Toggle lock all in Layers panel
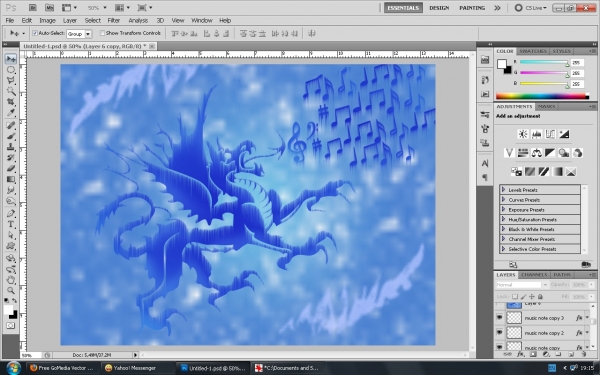 coord(540,297)
